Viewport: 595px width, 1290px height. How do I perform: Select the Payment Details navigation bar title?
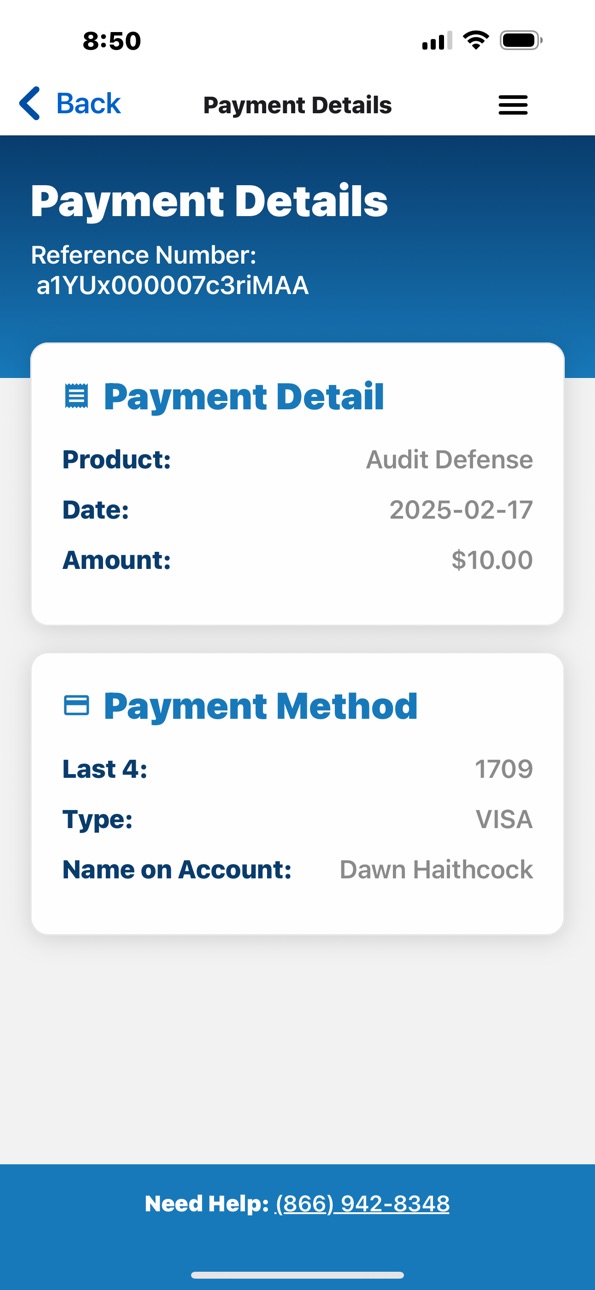click(x=297, y=105)
